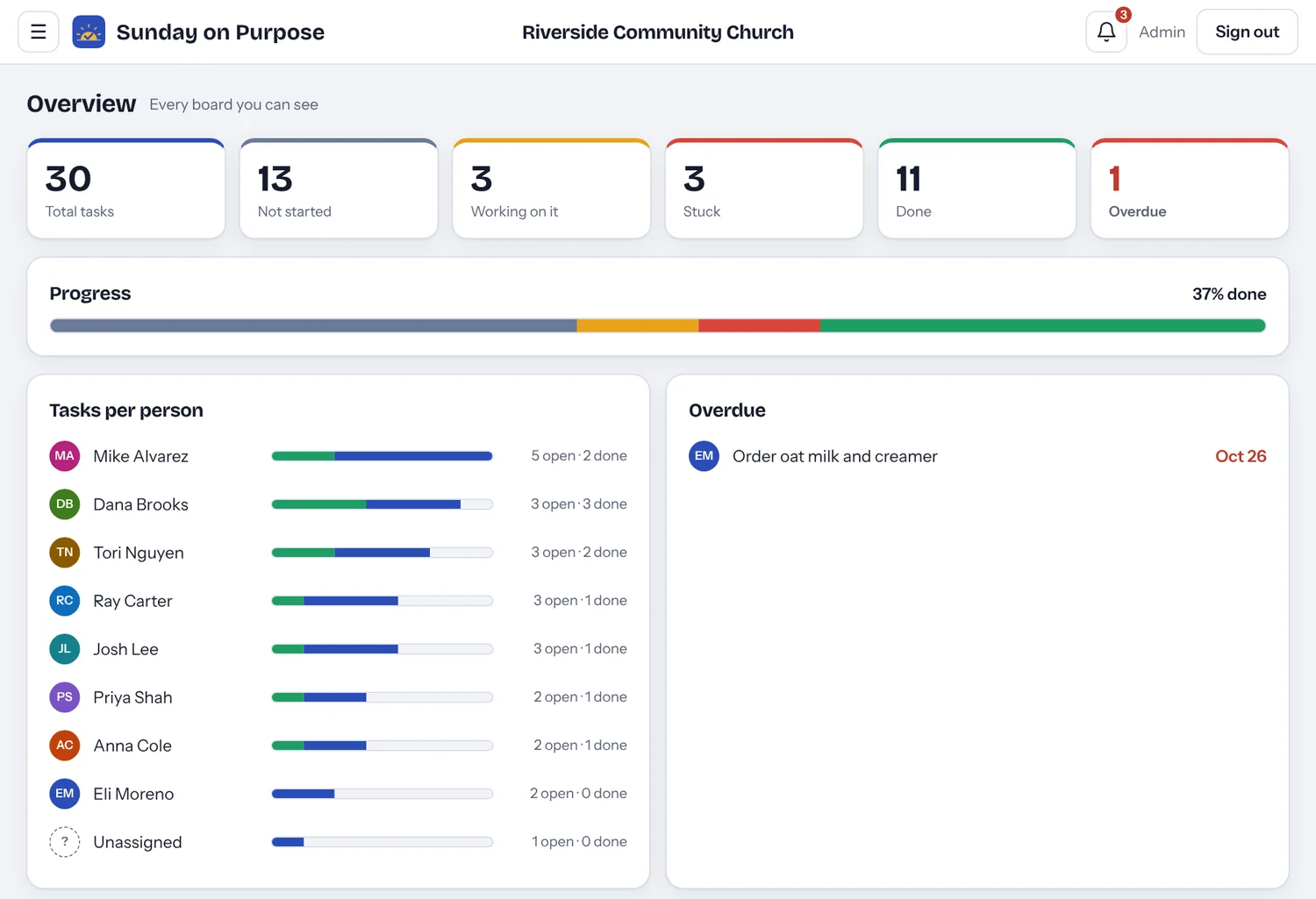Open the notifications bell
Screen dimensions: 1316x899
[x=1106, y=32]
